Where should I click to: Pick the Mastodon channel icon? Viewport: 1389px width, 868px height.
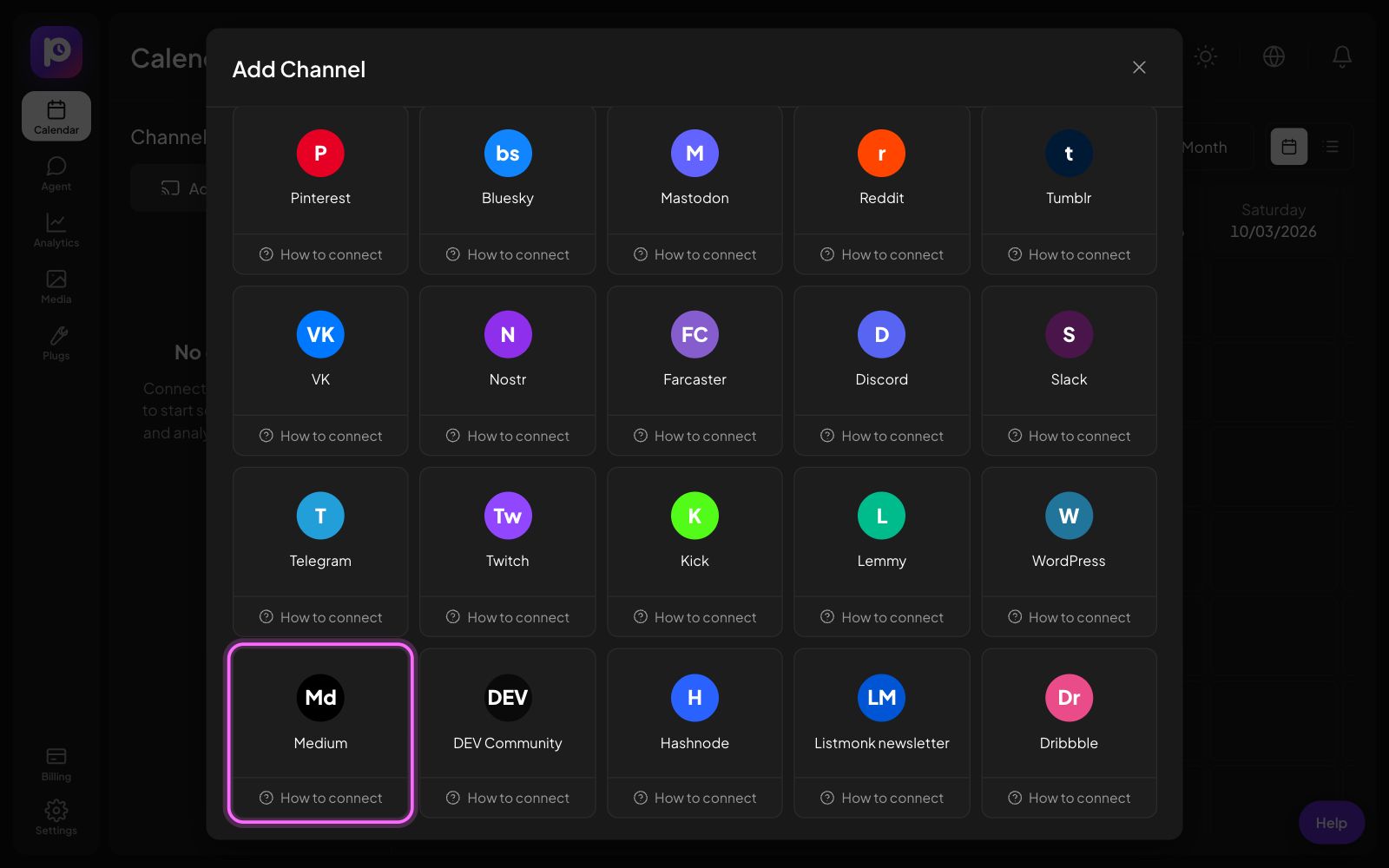pos(694,154)
